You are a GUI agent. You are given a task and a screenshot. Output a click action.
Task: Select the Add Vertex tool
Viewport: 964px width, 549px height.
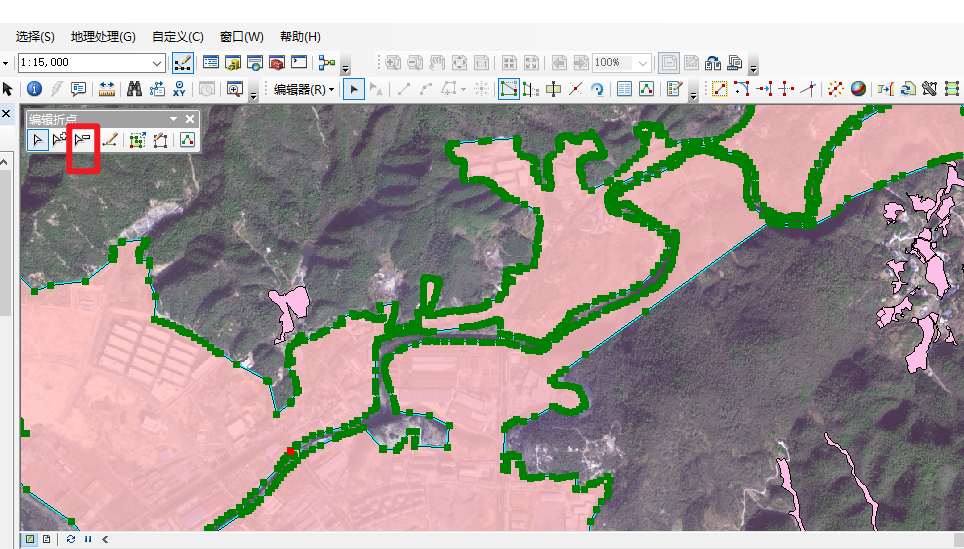tap(60, 140)
